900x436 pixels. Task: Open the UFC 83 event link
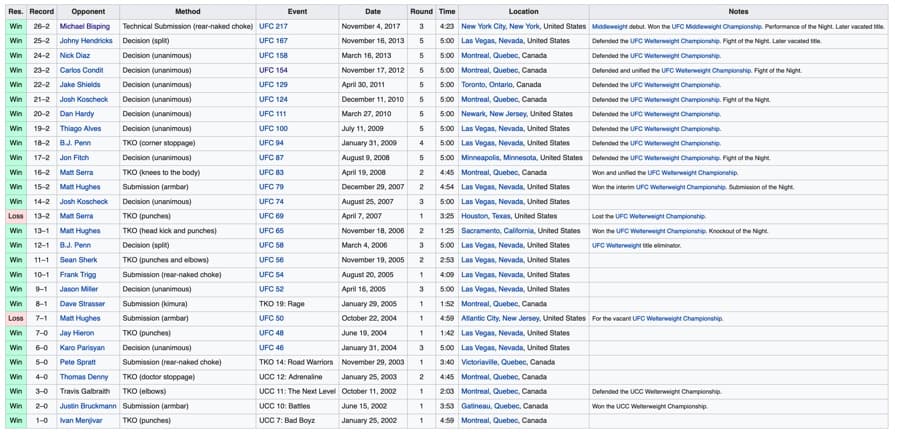[x=271, y=173]
